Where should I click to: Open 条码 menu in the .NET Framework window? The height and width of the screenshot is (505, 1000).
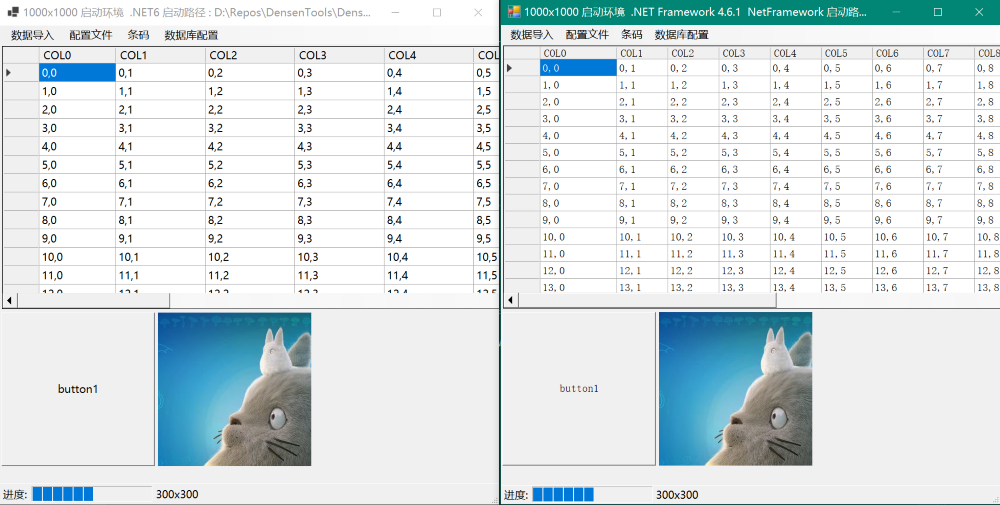coord(632,34)
